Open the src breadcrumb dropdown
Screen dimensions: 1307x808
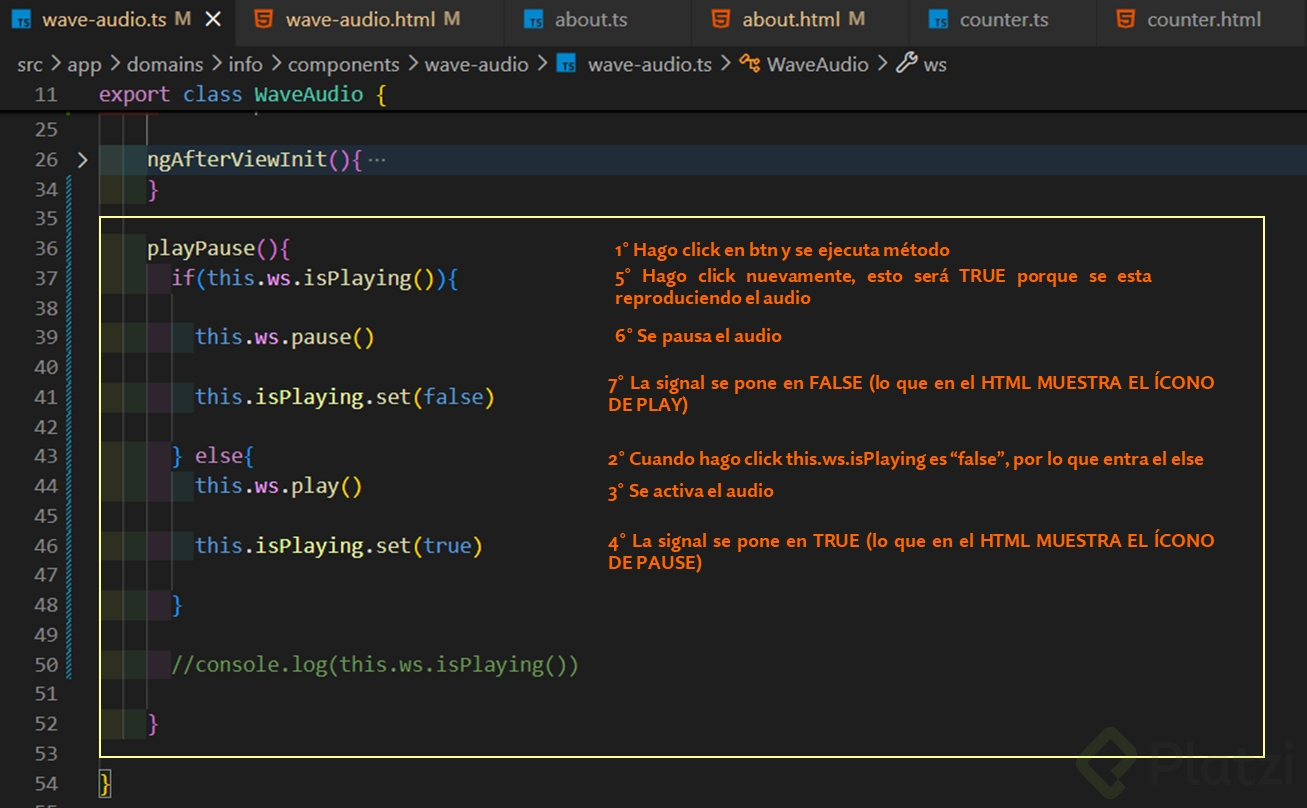[30, 64]
